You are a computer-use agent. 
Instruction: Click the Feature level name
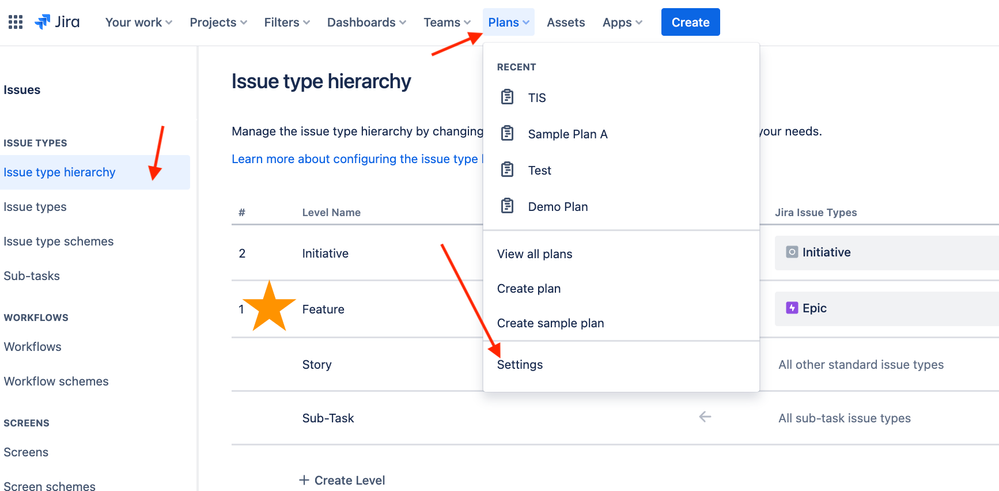[323, 309]
